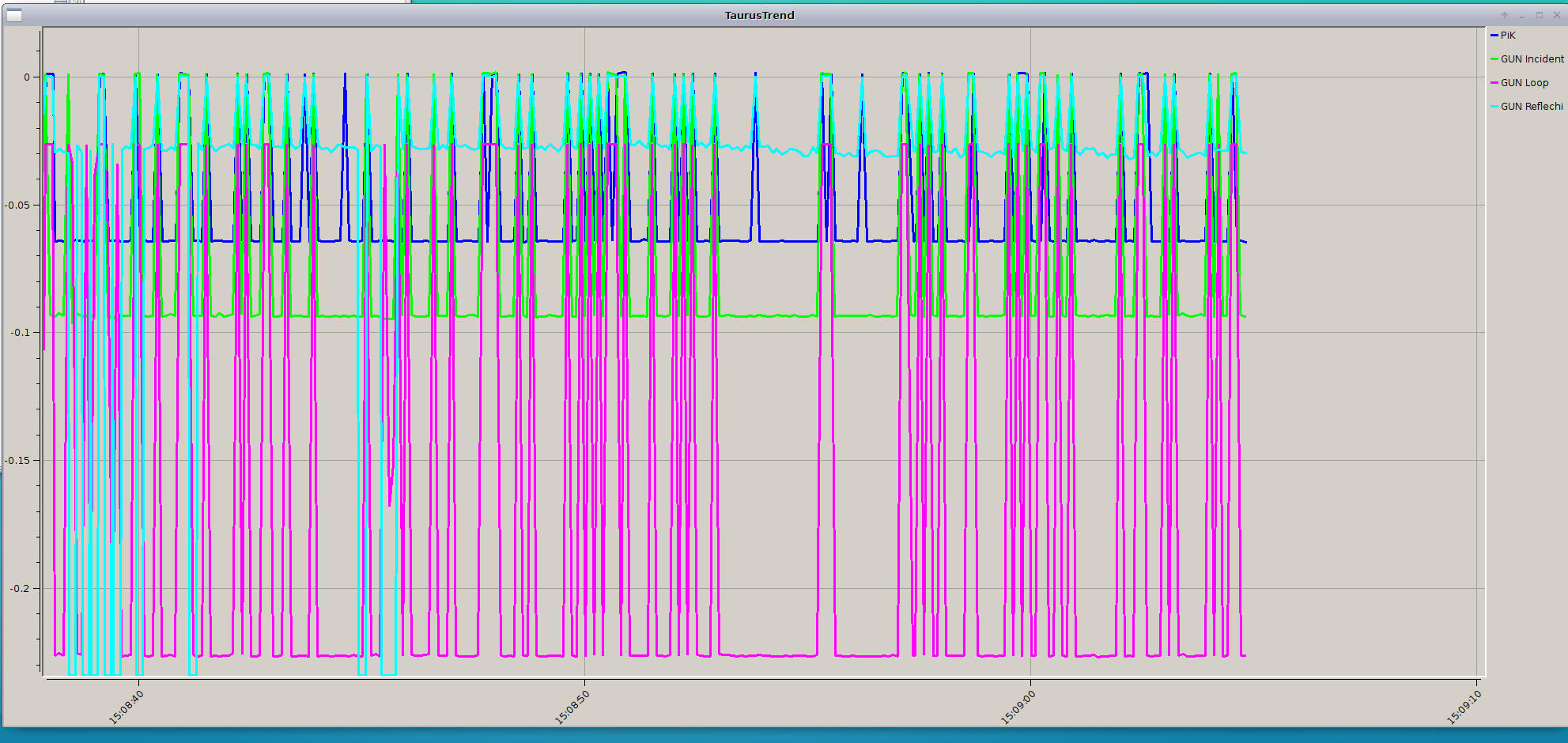This screenshot has width=1568, height=743.
Task: Toggle the GUN Reflechi legend label
Action: point(1532,107)
